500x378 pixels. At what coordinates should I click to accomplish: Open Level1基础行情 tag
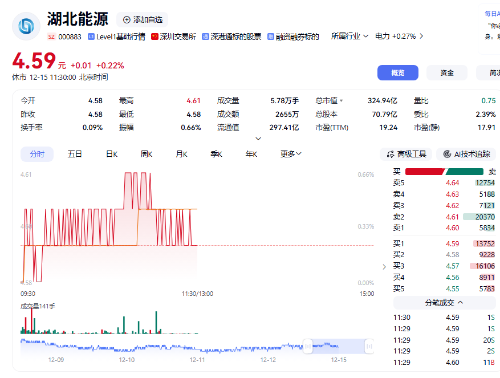117,37
